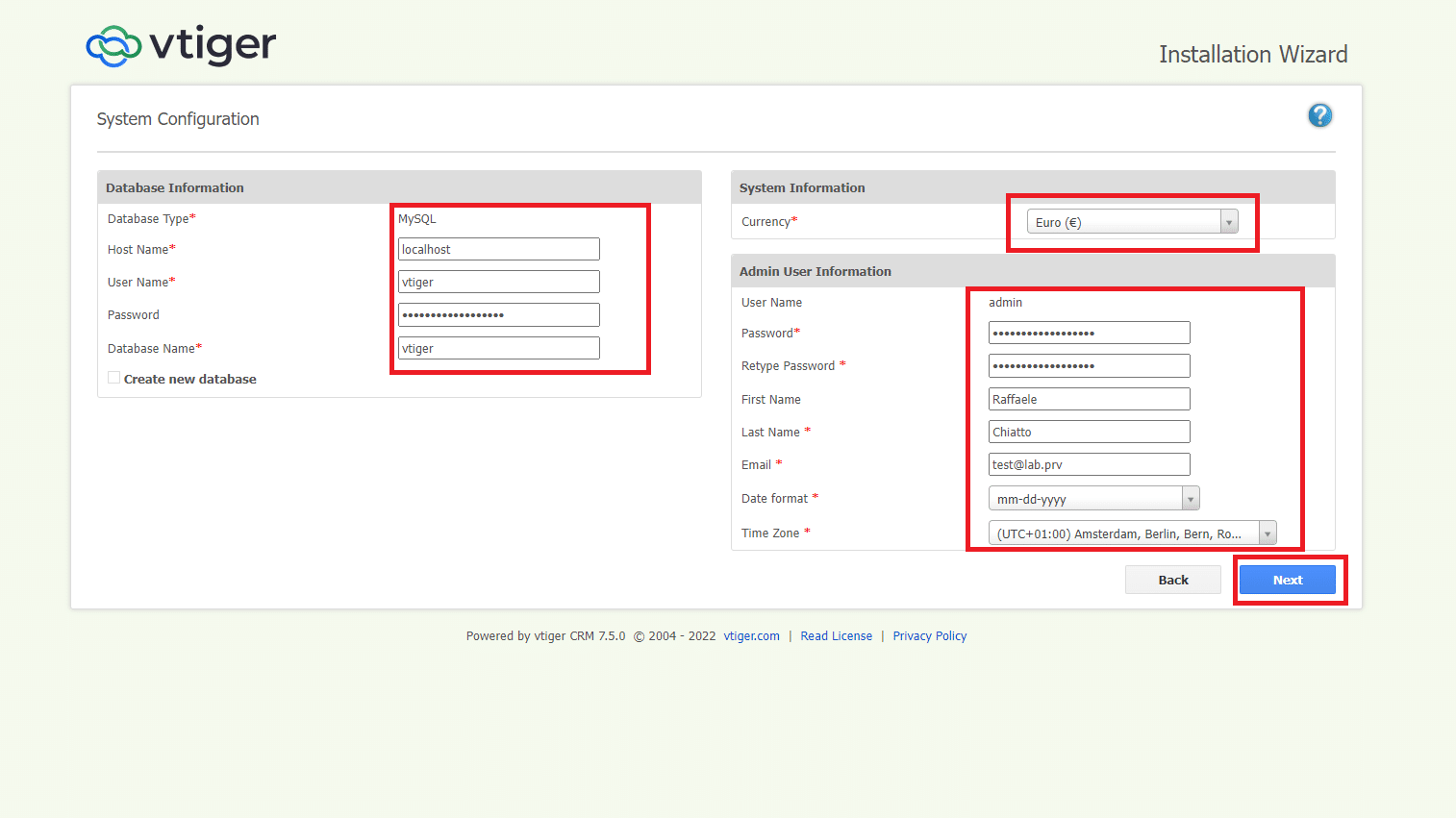The image size is (1456, 818).
Task: Click the 'Date format' label
Action: click(x=774, y=499)
